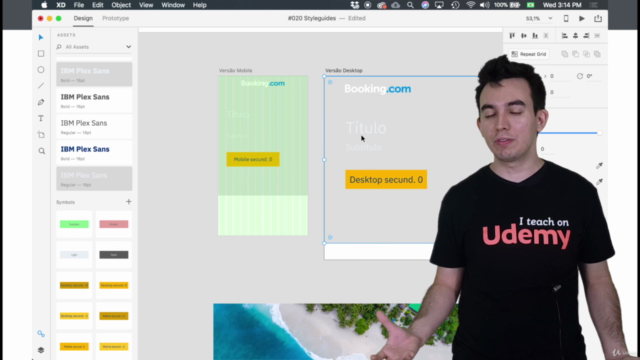Click the mobile device preview icon
The width and height of the screenshot is (640, 360).
566,18
